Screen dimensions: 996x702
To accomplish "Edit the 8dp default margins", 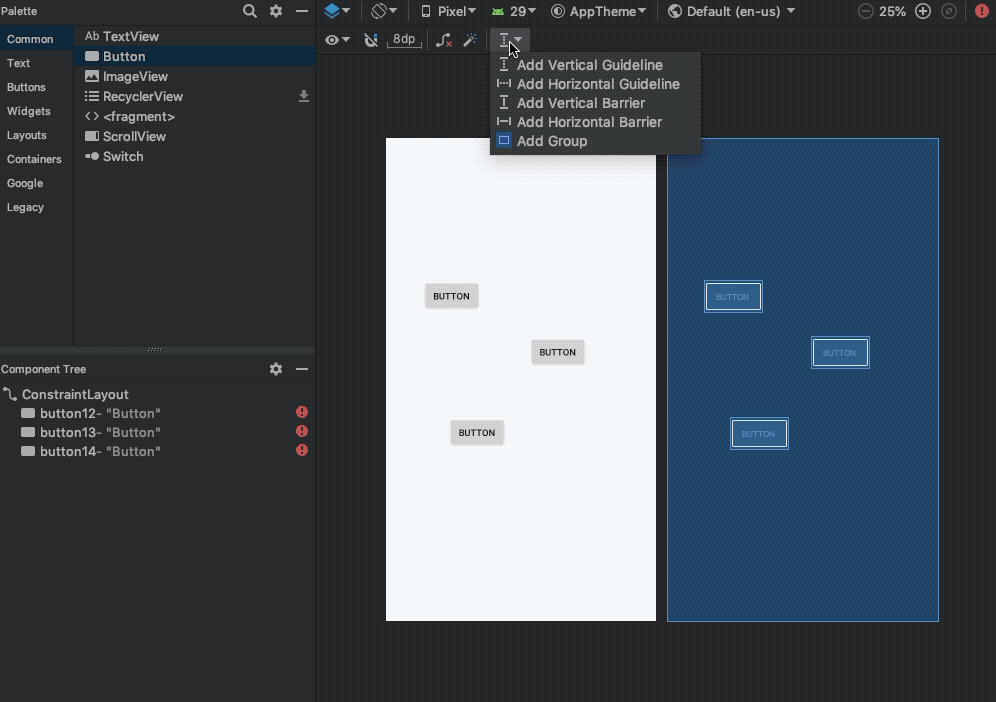I will 404,39.
